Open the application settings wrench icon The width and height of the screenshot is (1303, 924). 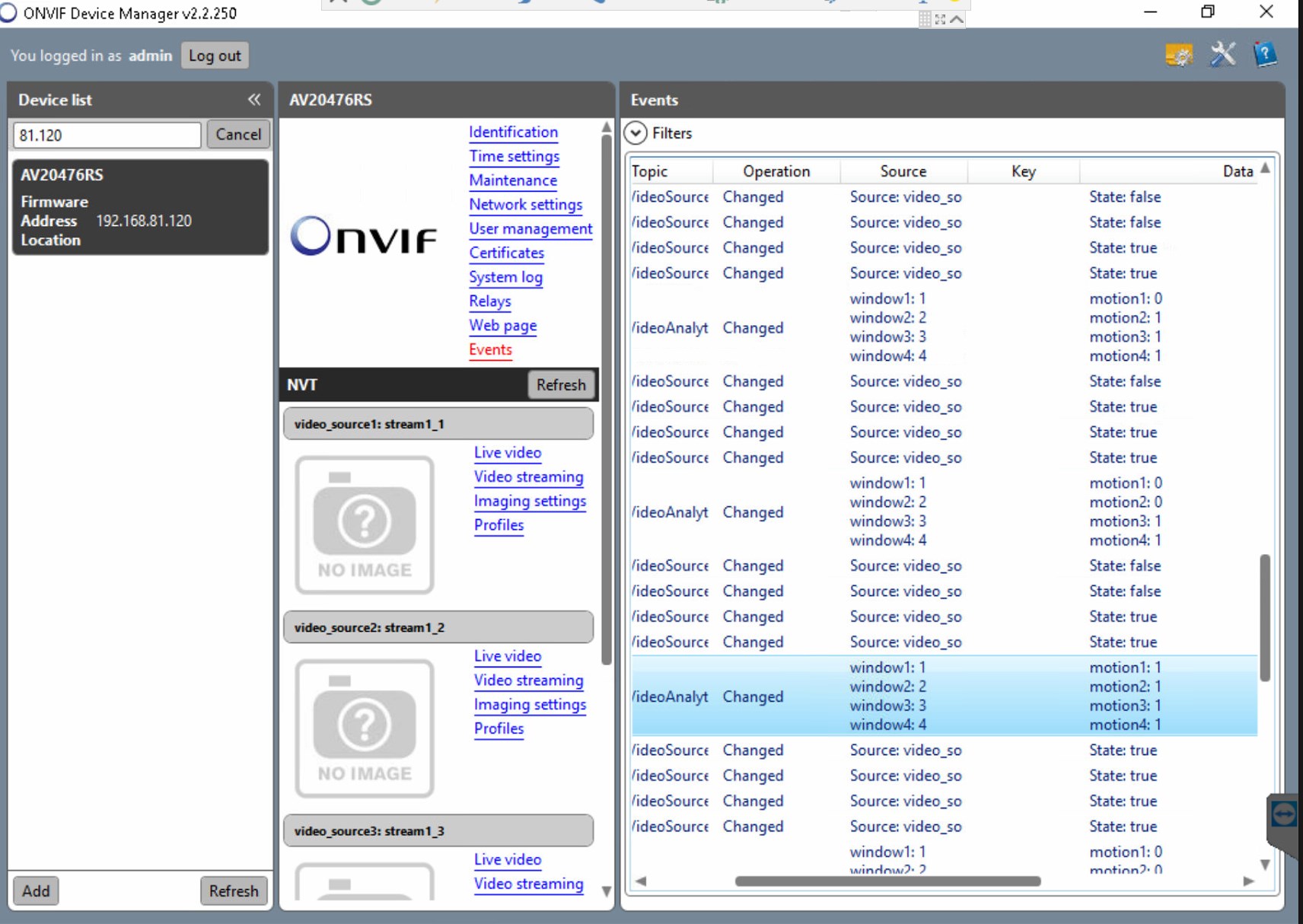1222,55
